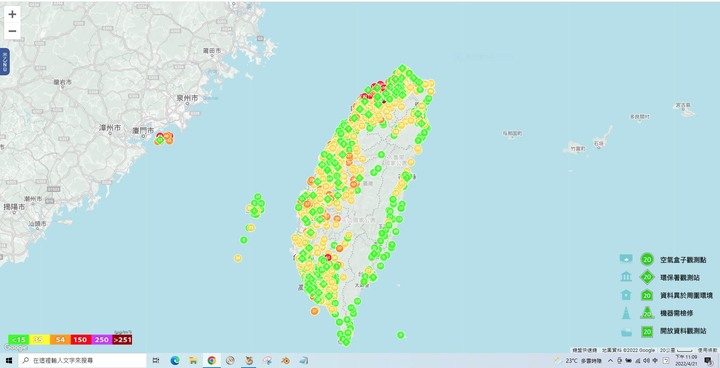This screenshot has width=720, height=368.
Task: Open the weather widget showing 23°C
Action: (579, 361)
